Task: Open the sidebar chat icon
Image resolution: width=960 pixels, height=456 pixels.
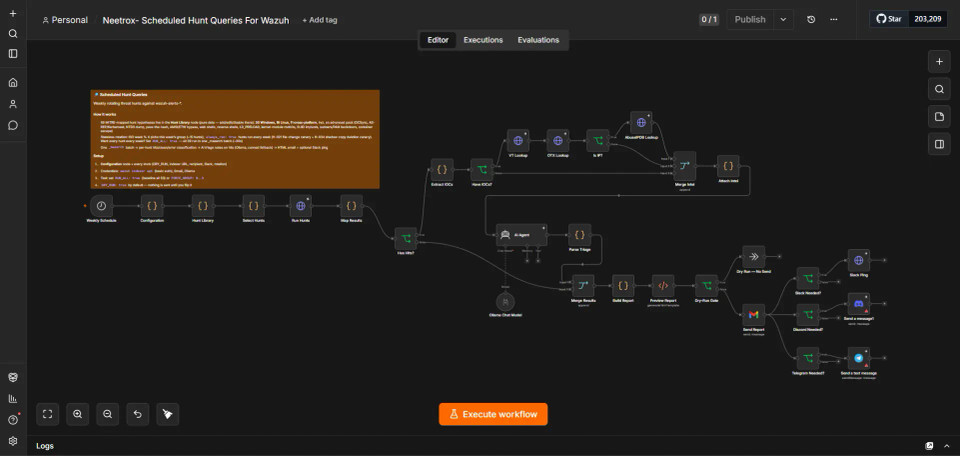Action: pyautogui.click(x=13, y=125)
